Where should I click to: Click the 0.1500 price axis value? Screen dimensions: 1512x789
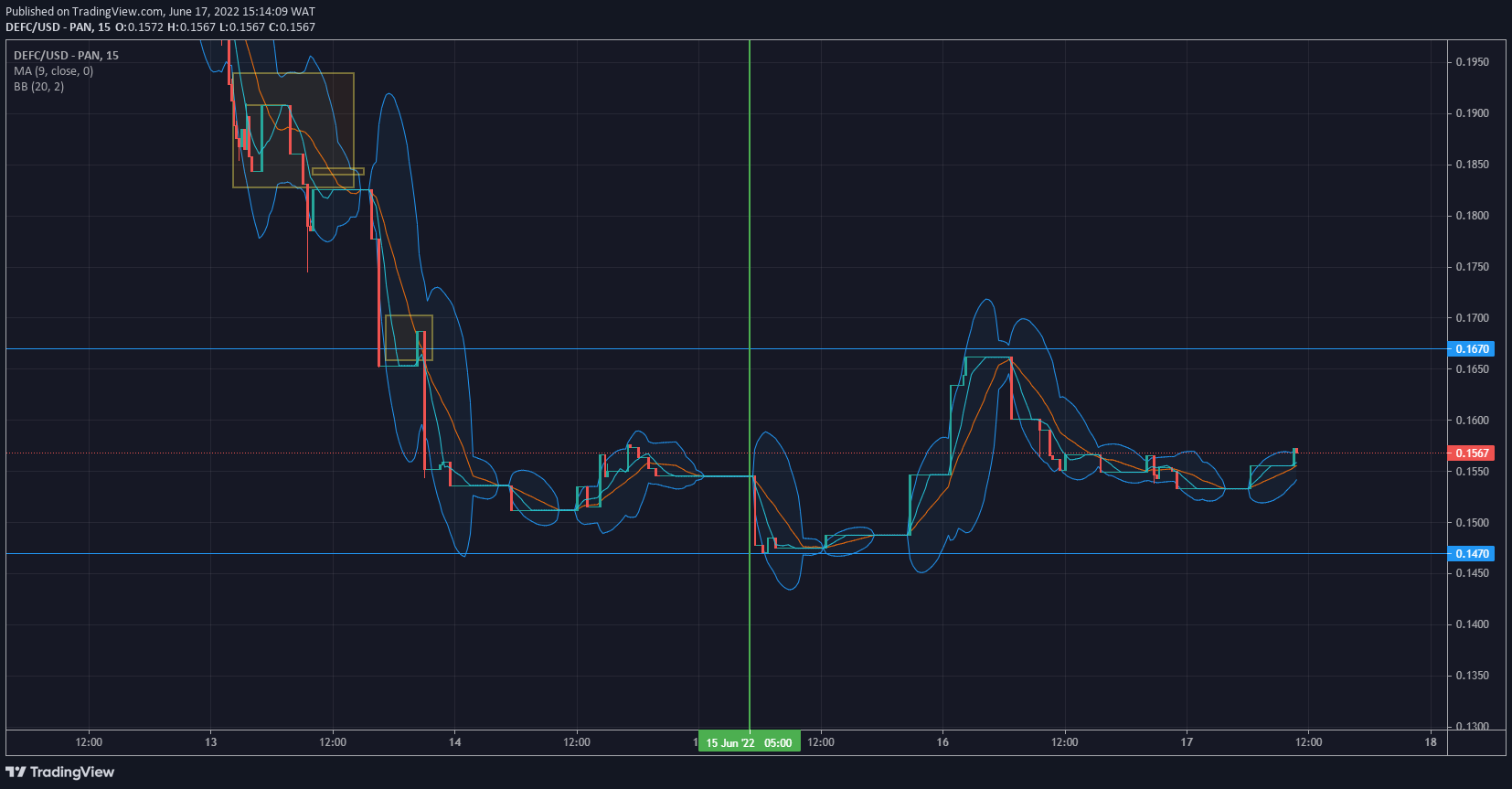[1473, 523]
